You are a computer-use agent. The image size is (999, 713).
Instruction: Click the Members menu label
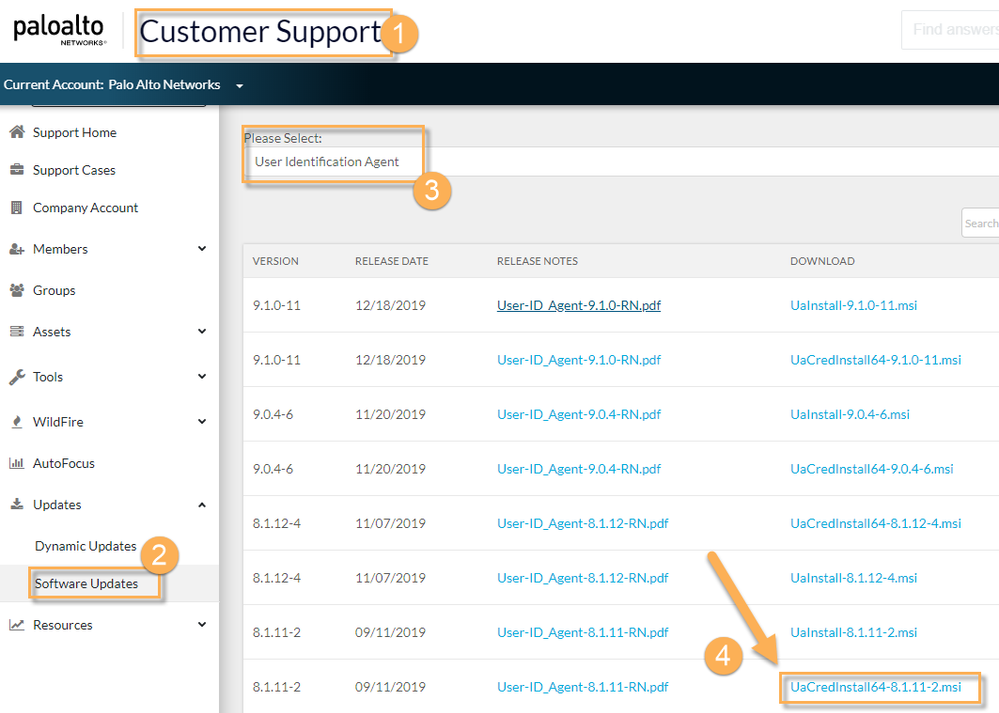[x=61, y=249]
